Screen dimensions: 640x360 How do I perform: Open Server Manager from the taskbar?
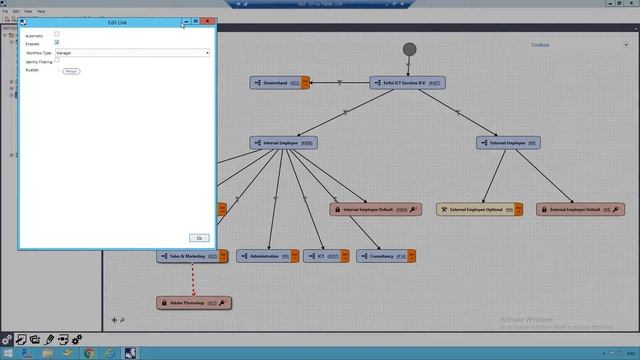pyautogui.click(x=27, y=353)
